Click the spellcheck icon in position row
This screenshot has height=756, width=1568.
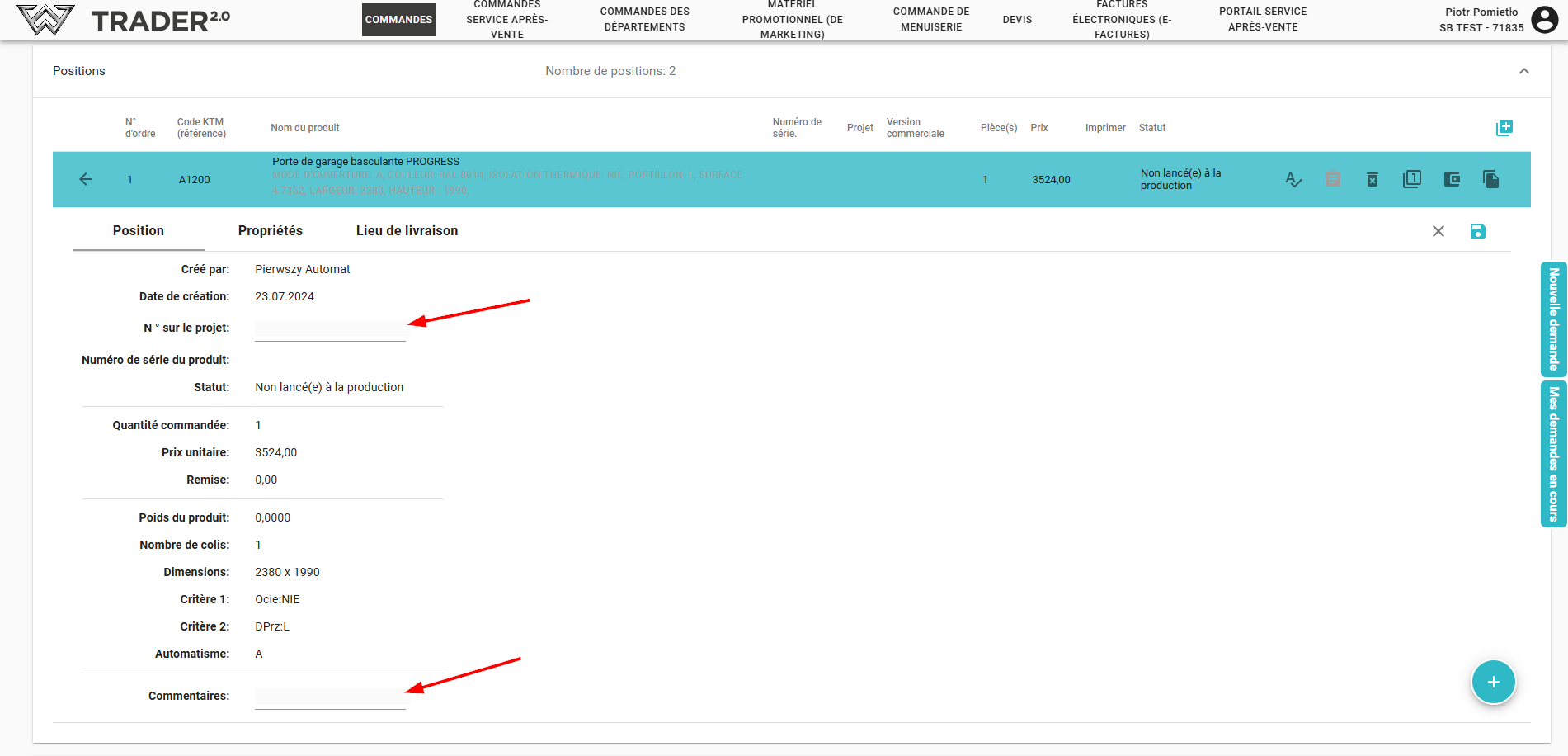click(1293, 179)
